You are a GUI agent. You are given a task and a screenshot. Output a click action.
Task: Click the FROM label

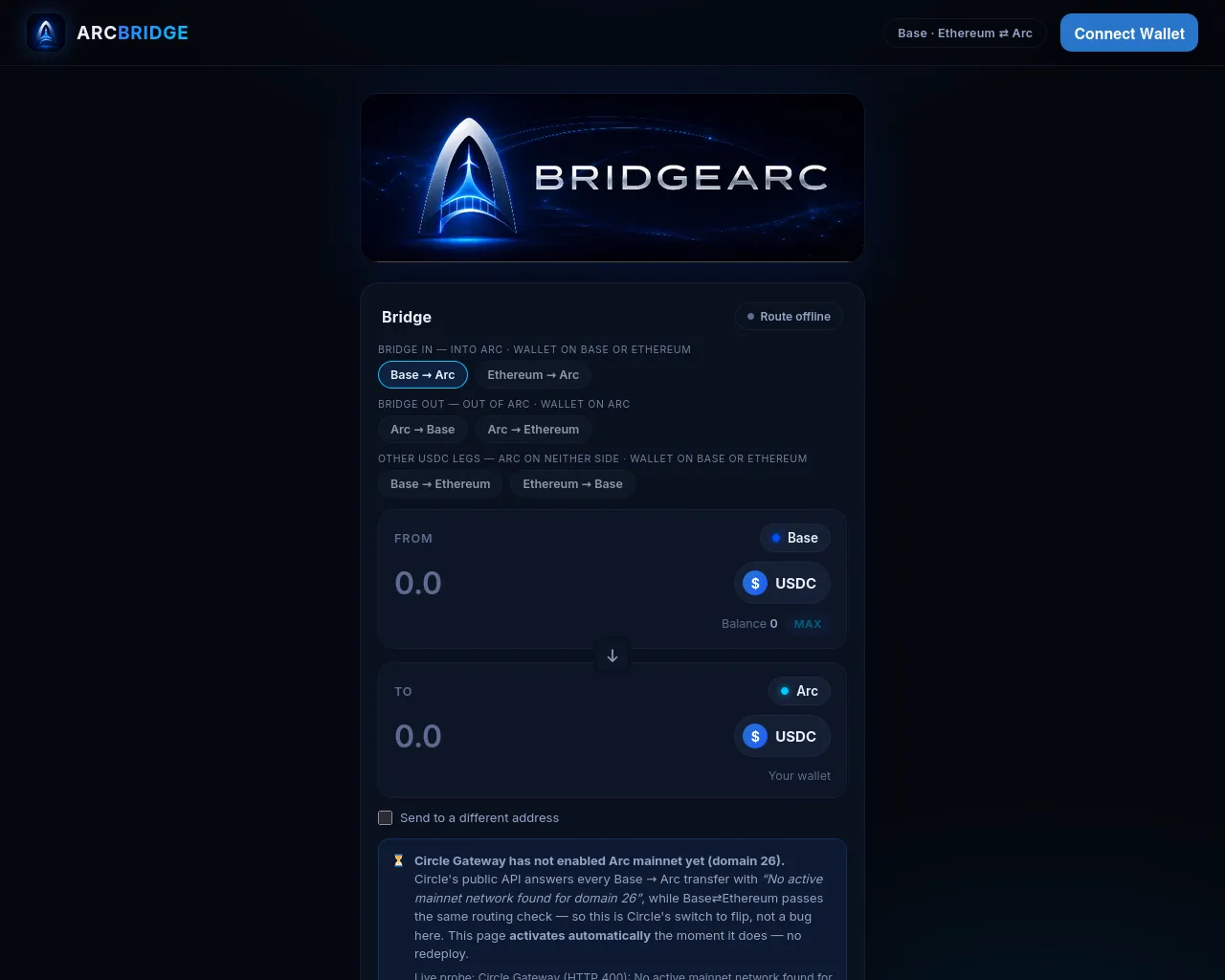pos(413,538)
